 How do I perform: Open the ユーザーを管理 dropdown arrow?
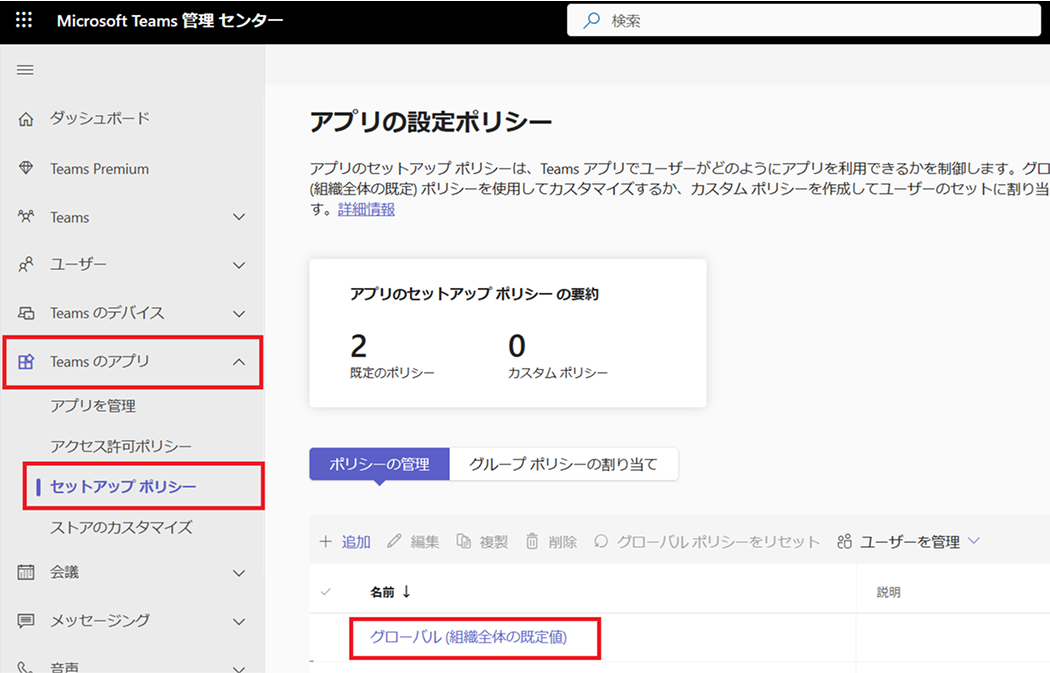click(x=974, y=541)
